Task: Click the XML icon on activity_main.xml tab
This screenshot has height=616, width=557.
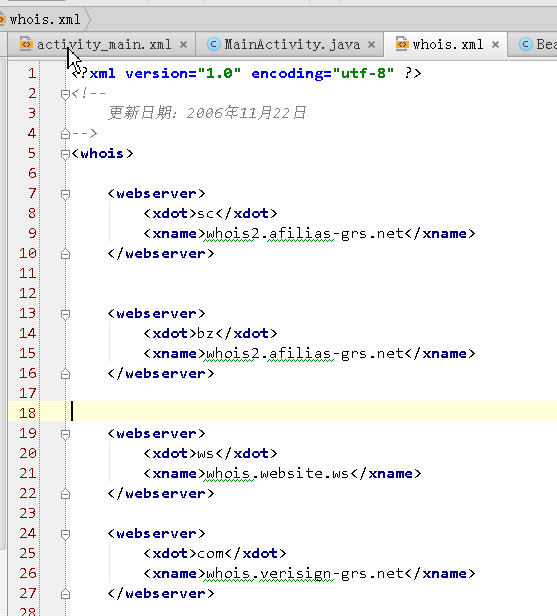Action: (x=26, y=44)
